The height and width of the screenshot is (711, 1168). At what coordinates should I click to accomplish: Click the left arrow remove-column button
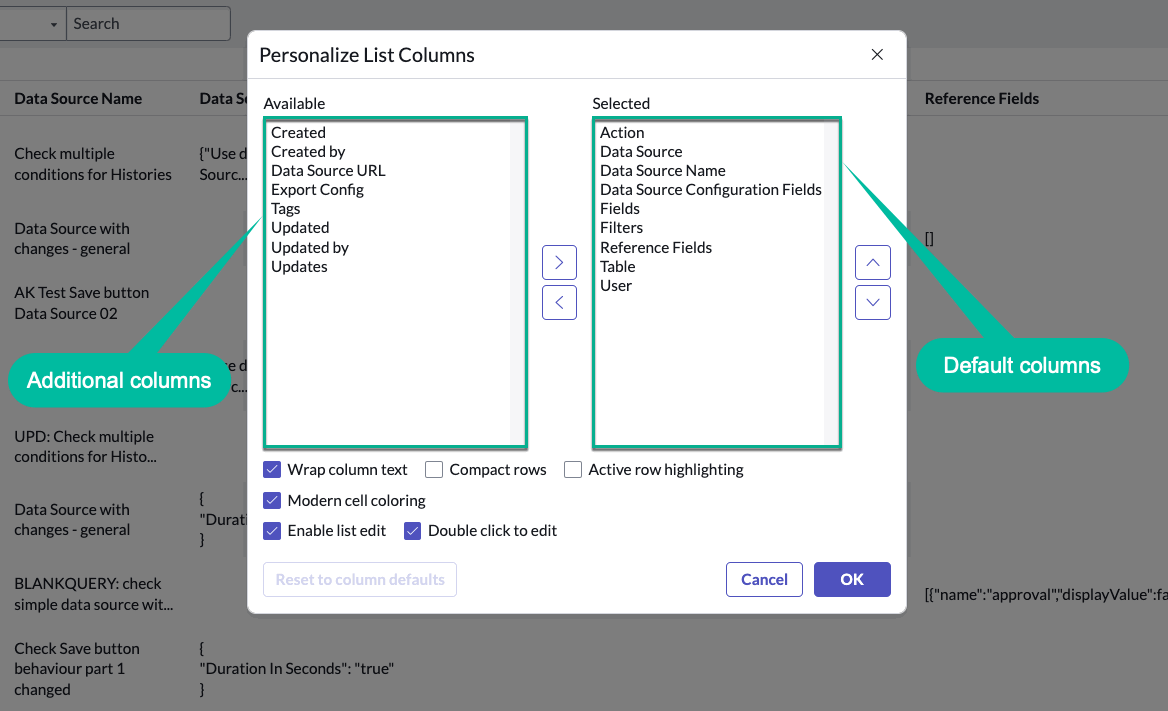pos(559,302)
